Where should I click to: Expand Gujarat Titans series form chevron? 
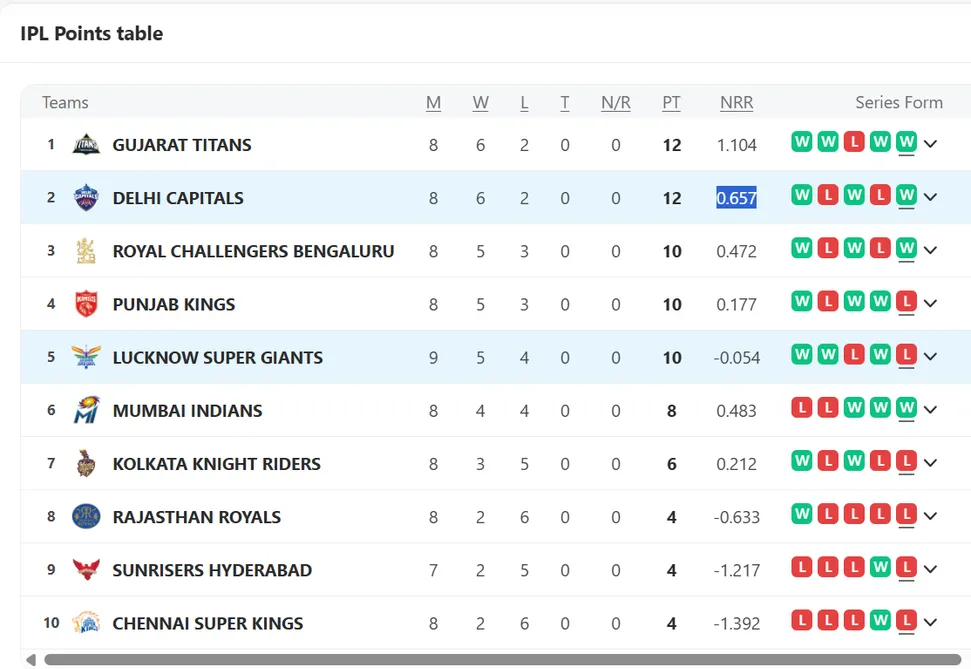(930, 144)
